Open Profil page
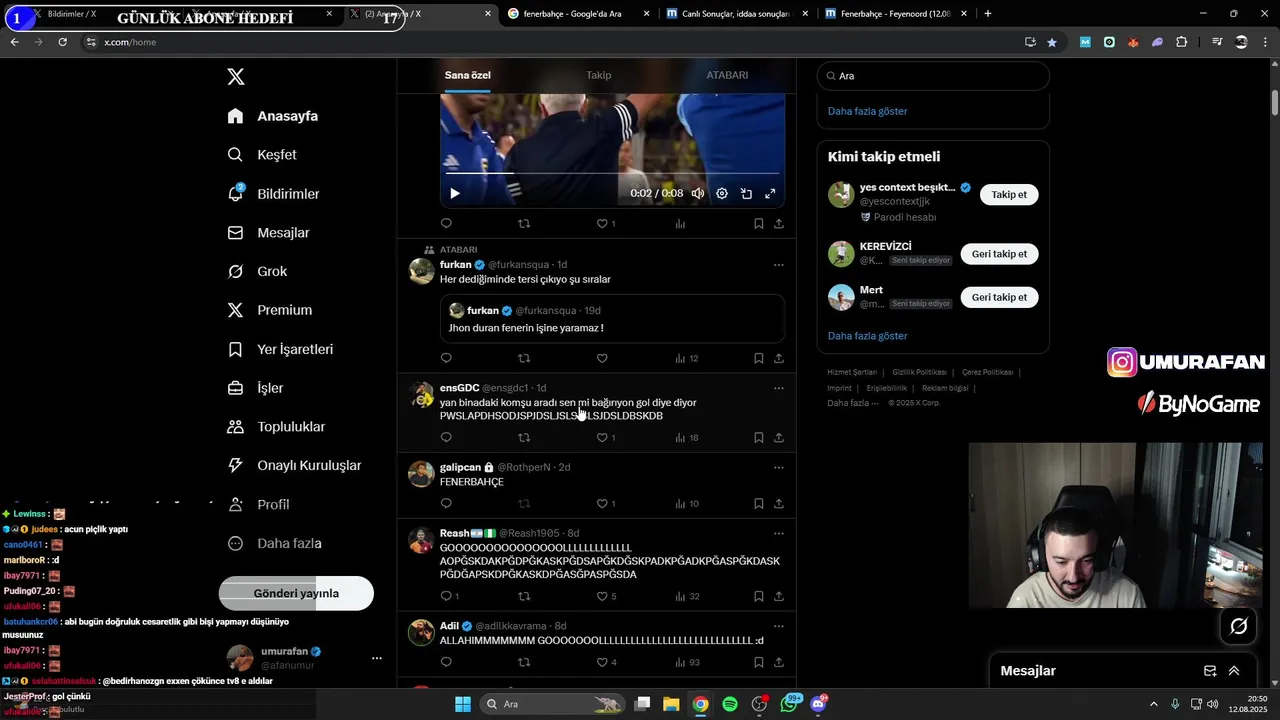This screenshot has height=720, width=1280. point(258,505)
